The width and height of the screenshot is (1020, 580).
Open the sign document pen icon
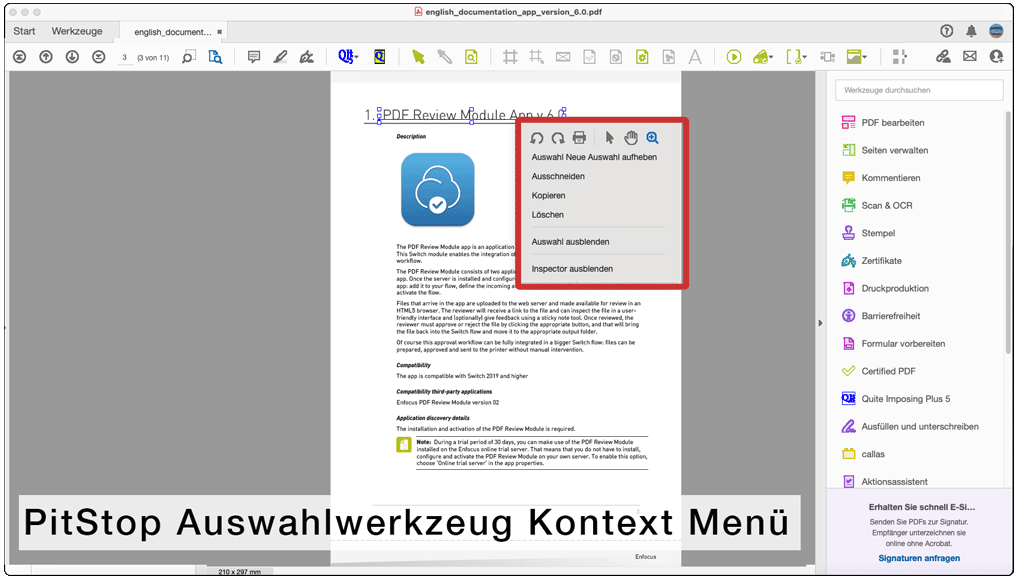307,57
